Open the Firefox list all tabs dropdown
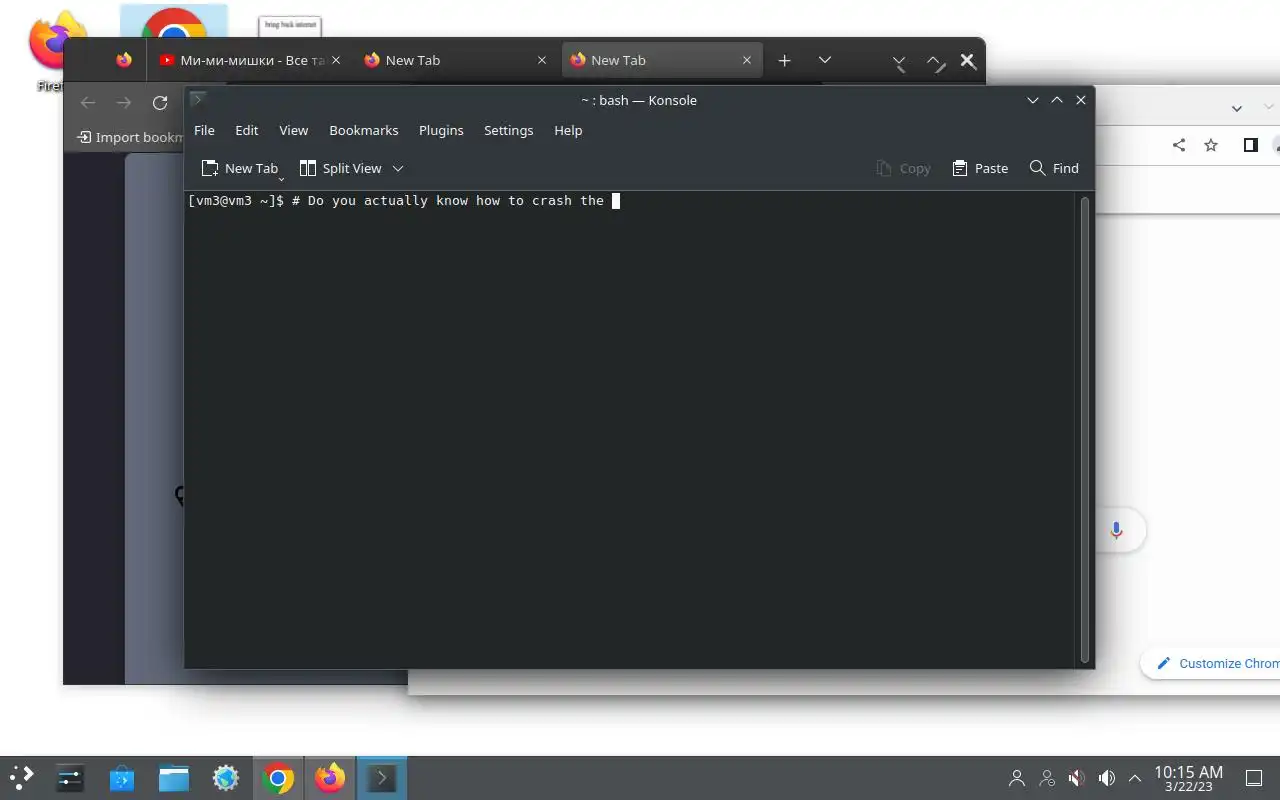Viewport: 1280px width, 800px height. (825, 60)
